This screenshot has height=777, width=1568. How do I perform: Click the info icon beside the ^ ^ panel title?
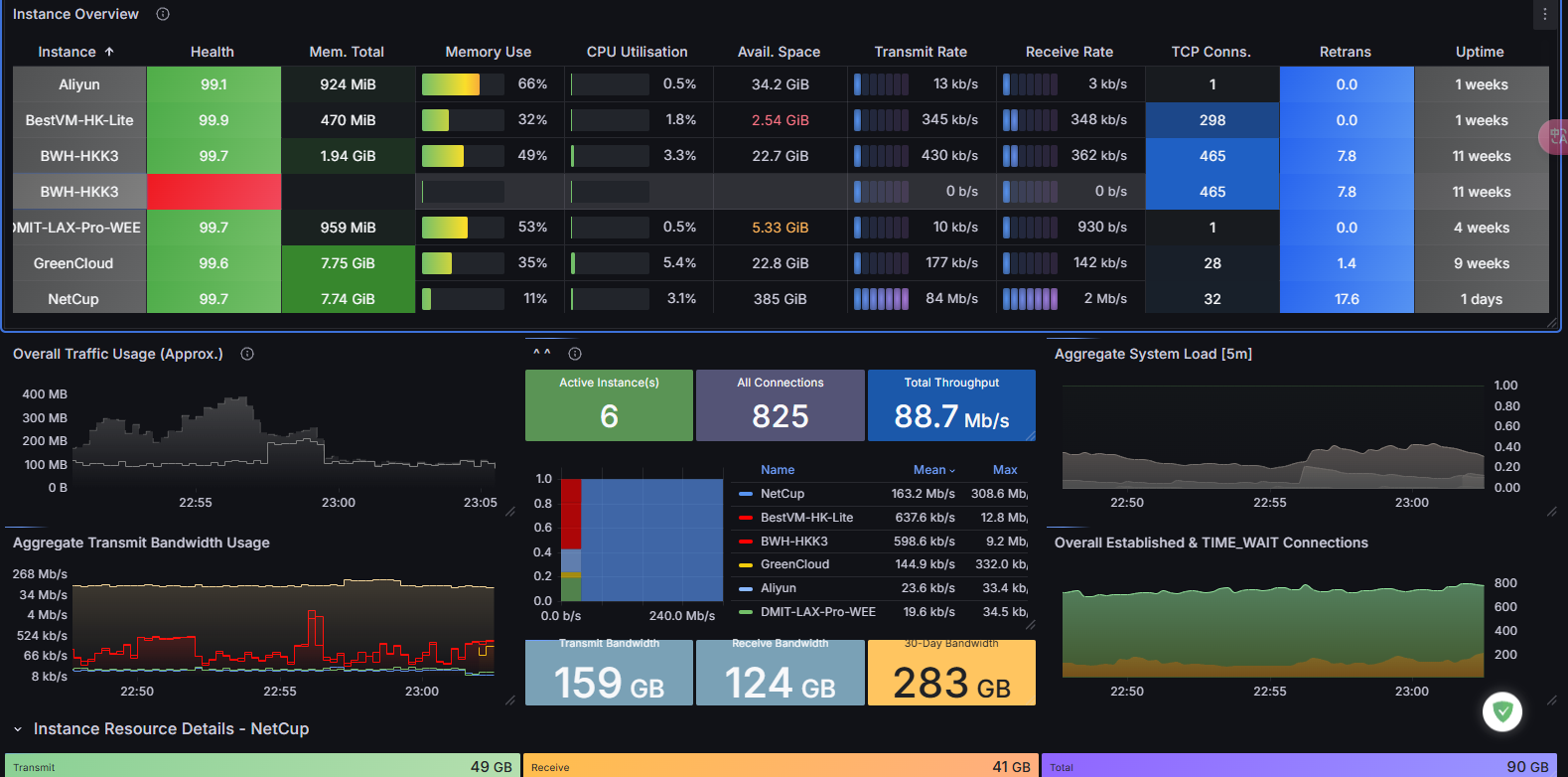[575, 354]
